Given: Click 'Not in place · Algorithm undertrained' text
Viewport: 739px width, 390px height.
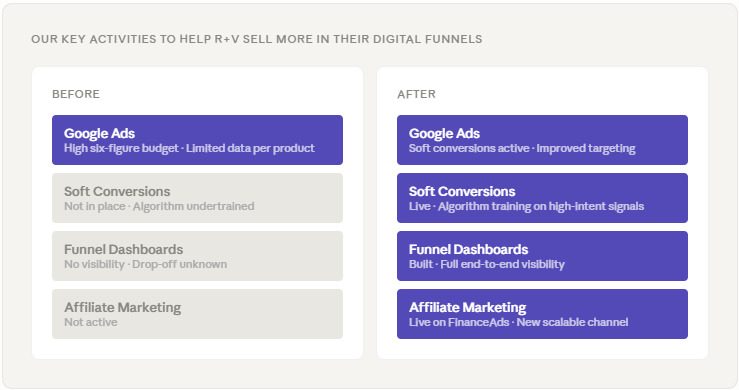Looking at the screenshot, I should (x=159, y=207).
